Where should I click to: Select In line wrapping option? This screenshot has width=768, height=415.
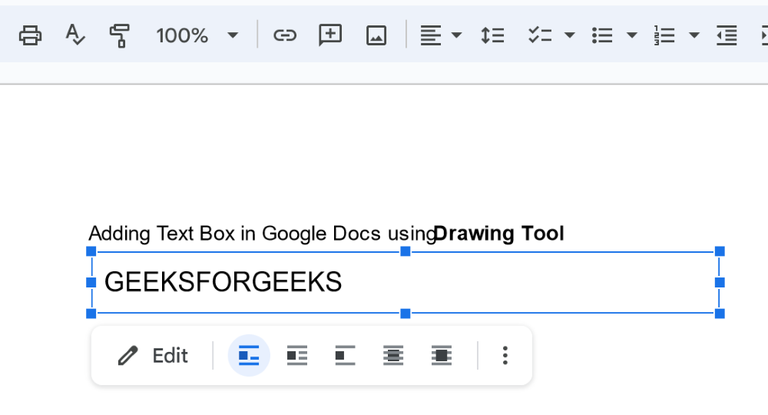coord(249,356)
